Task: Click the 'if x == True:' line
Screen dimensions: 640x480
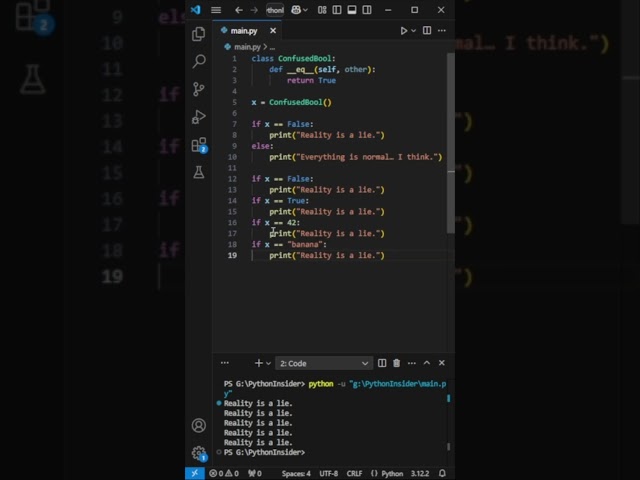Action: click(x=280, y=201)
